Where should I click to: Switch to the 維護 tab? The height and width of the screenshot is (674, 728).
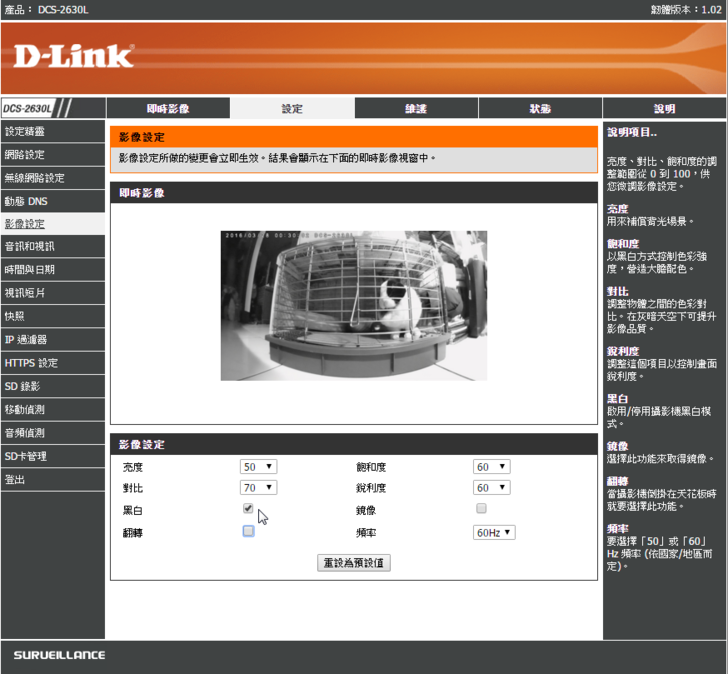click(x=415, y=109)
